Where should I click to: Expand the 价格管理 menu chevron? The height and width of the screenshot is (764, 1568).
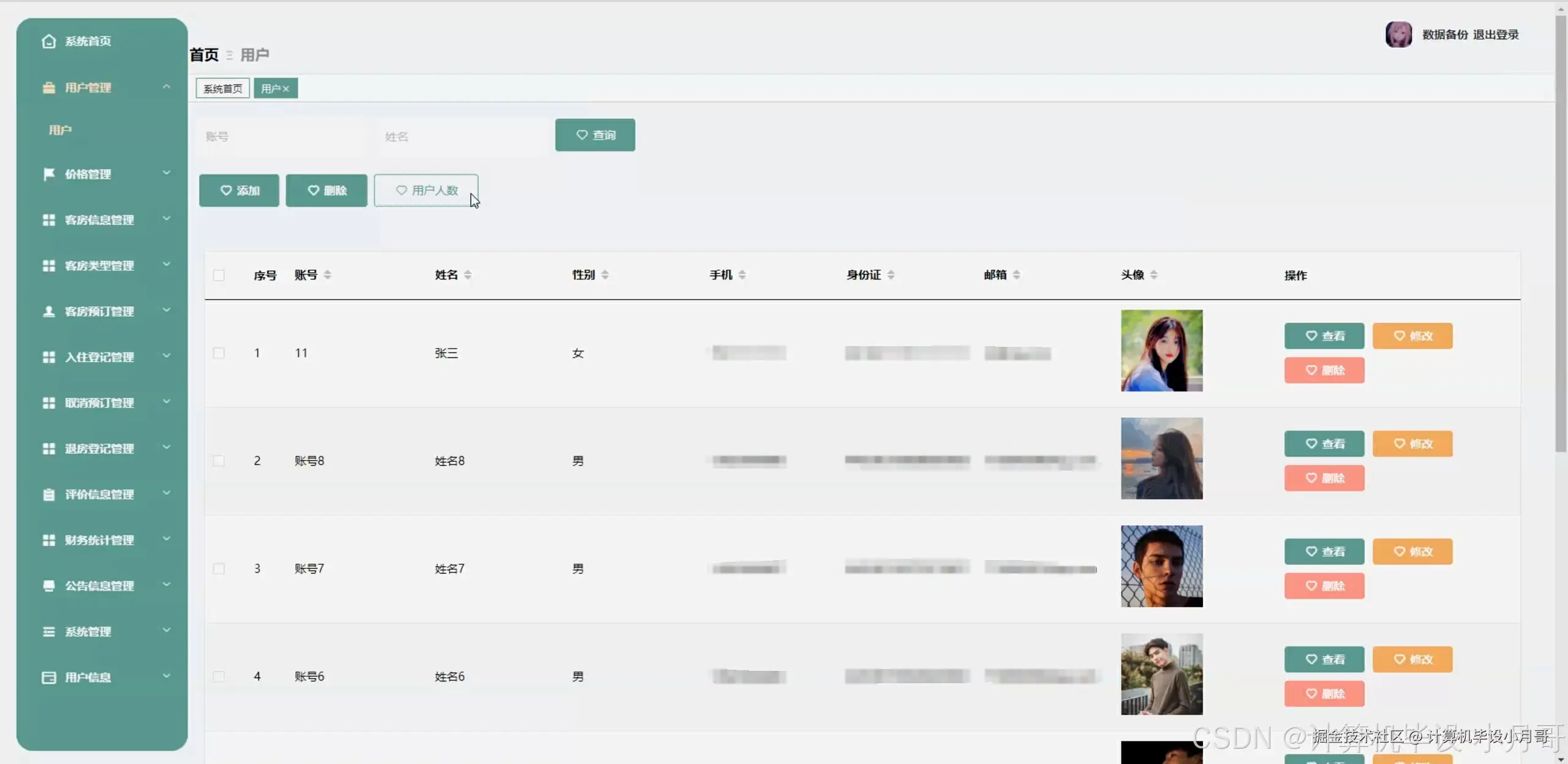coord(167,173)
